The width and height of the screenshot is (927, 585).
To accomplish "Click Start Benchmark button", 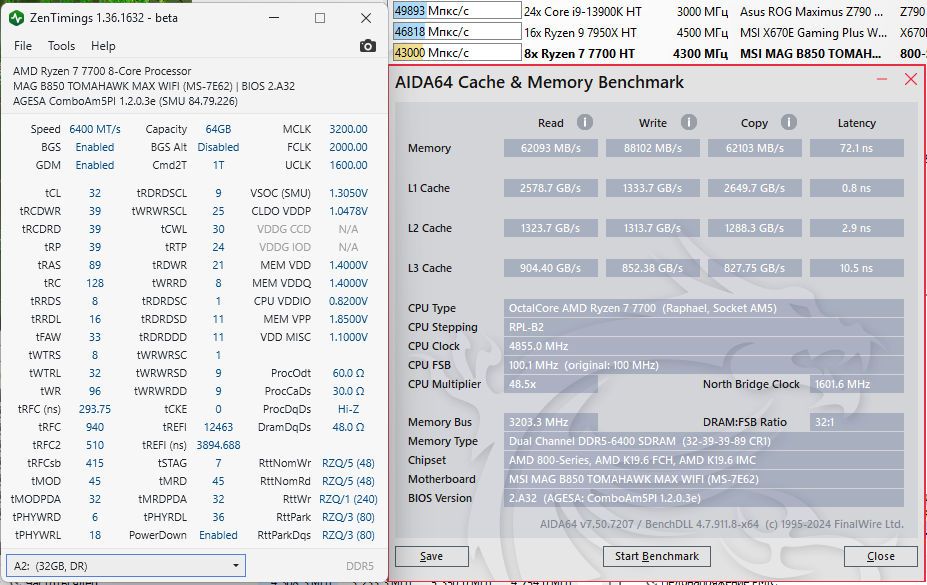I will coord(657,556).
